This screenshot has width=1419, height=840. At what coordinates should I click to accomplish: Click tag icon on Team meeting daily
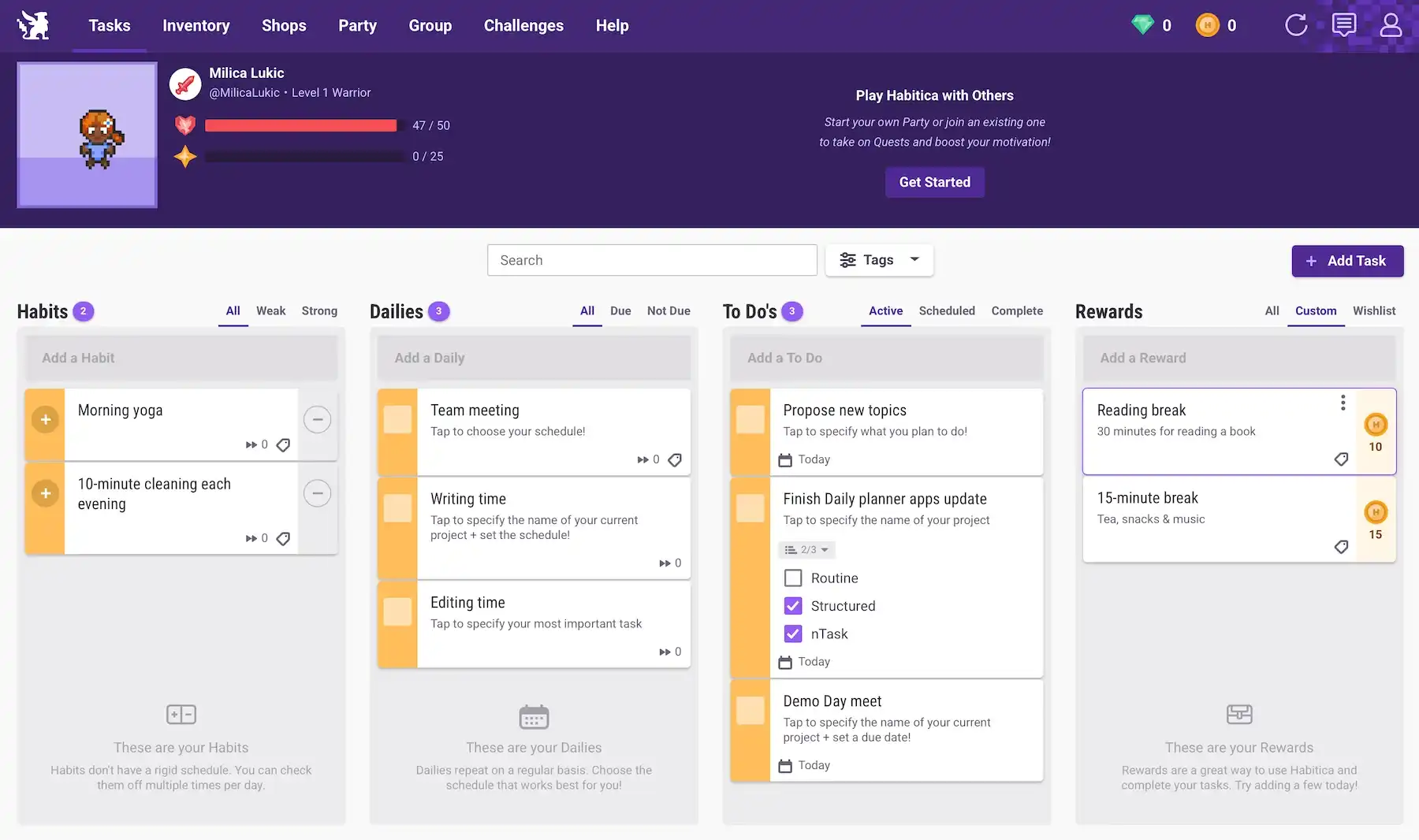click(675, 460)
